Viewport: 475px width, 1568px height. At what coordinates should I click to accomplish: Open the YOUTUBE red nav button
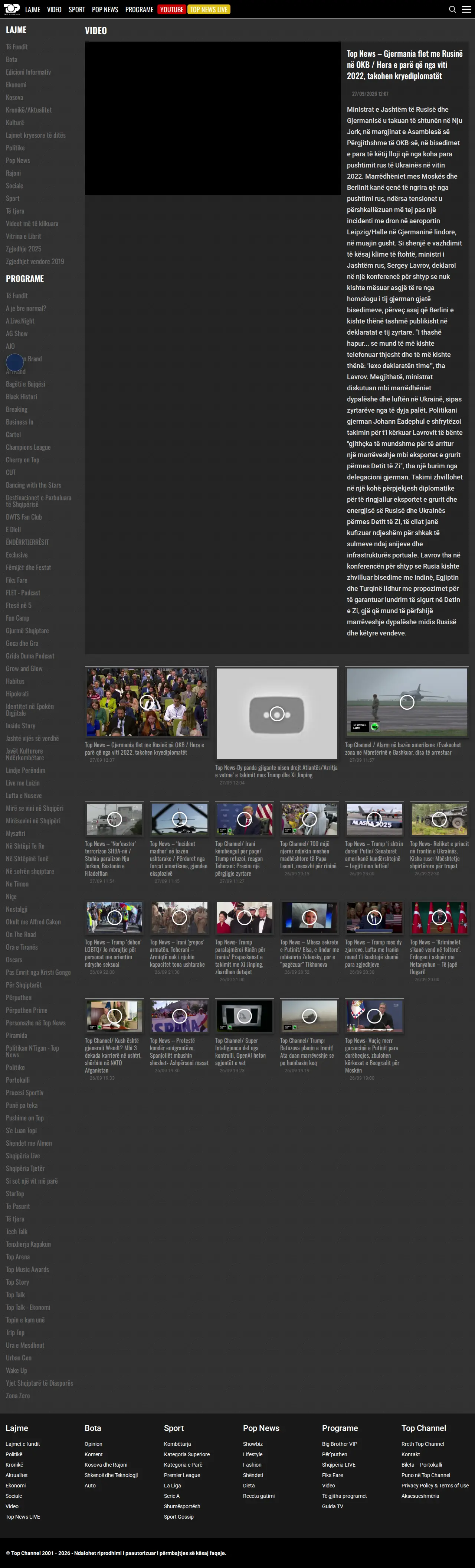coord(171,9)
